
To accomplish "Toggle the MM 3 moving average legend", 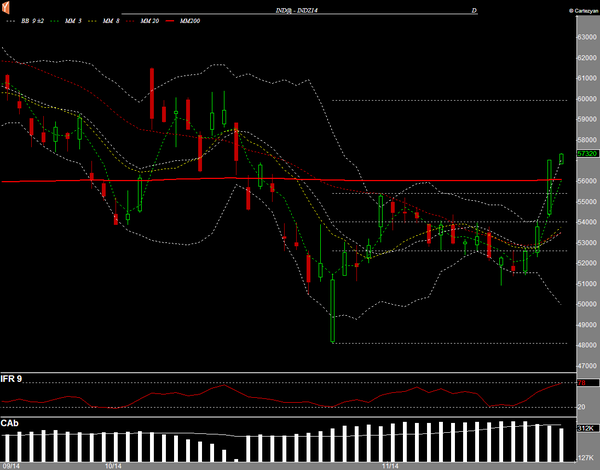I will [x=75, y=20].
